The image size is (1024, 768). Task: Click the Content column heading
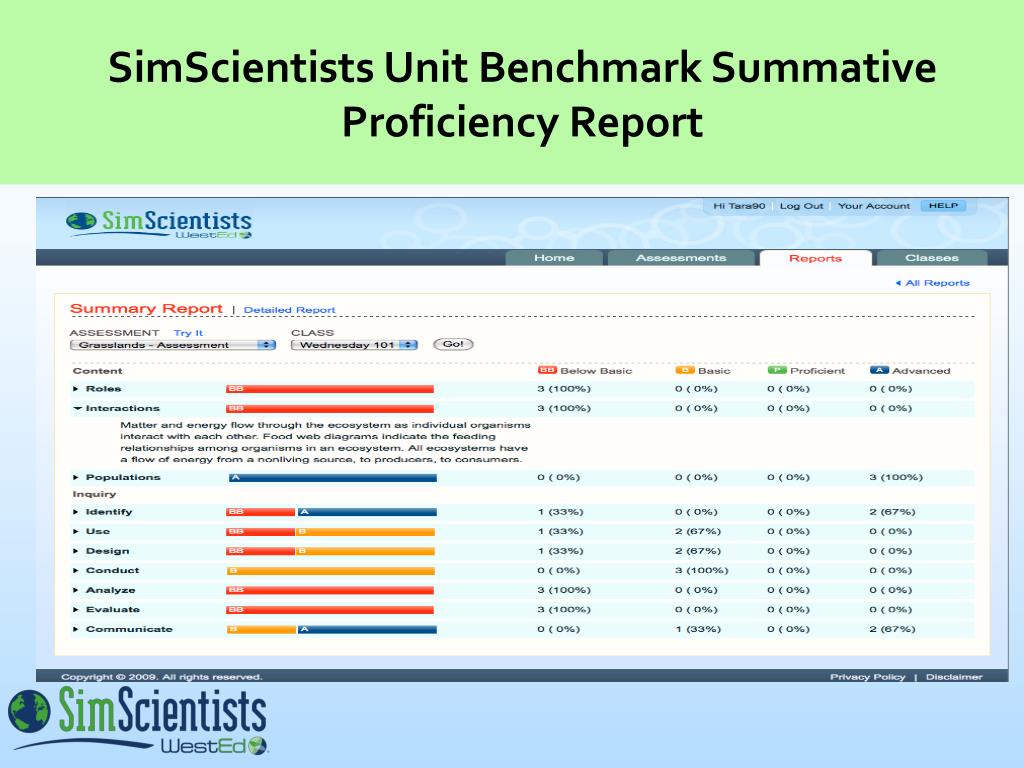[x=97, y=371]
